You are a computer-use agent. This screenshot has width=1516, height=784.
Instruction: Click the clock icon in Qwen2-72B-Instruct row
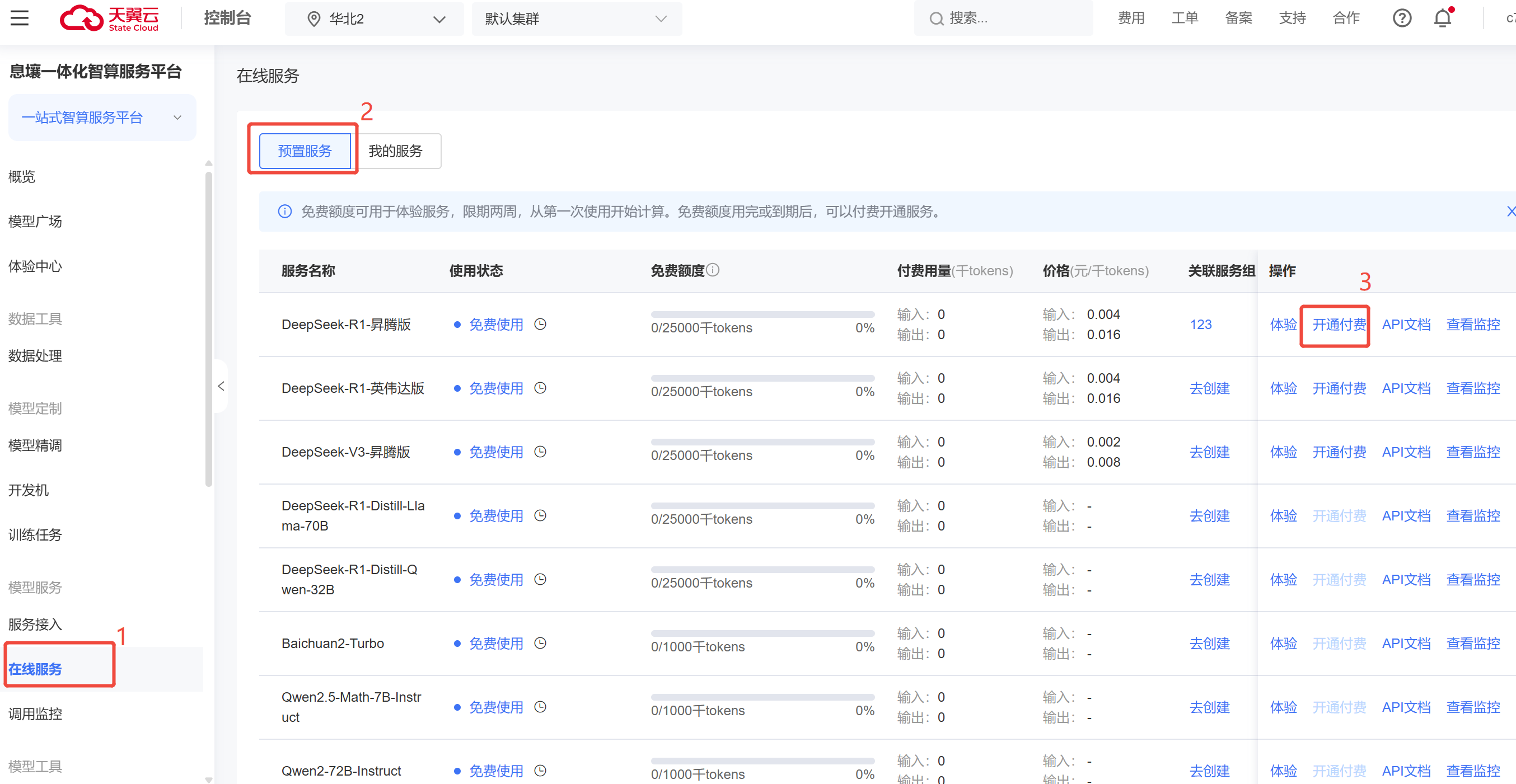(x=540, y=771)
